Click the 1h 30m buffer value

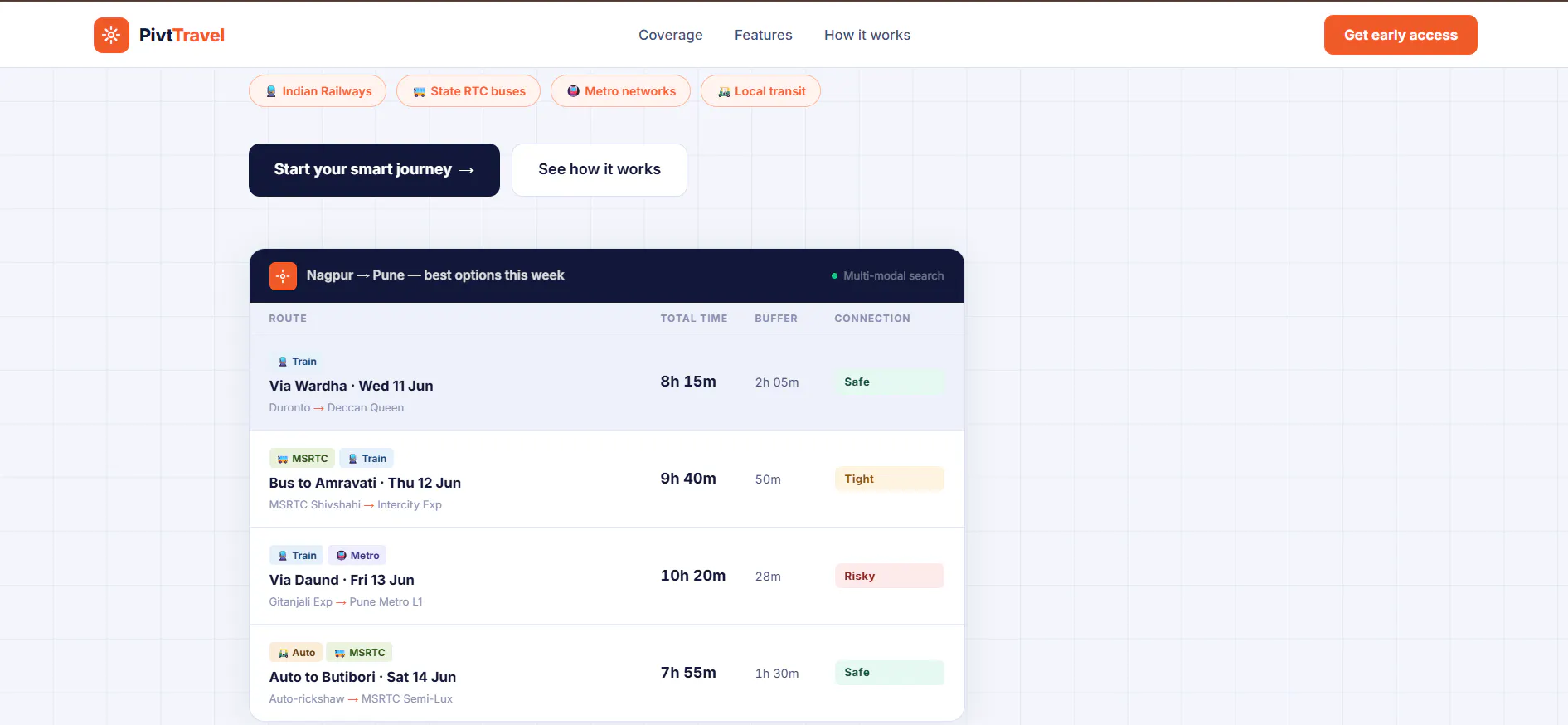pyautogui.click(x=777, y=674)
